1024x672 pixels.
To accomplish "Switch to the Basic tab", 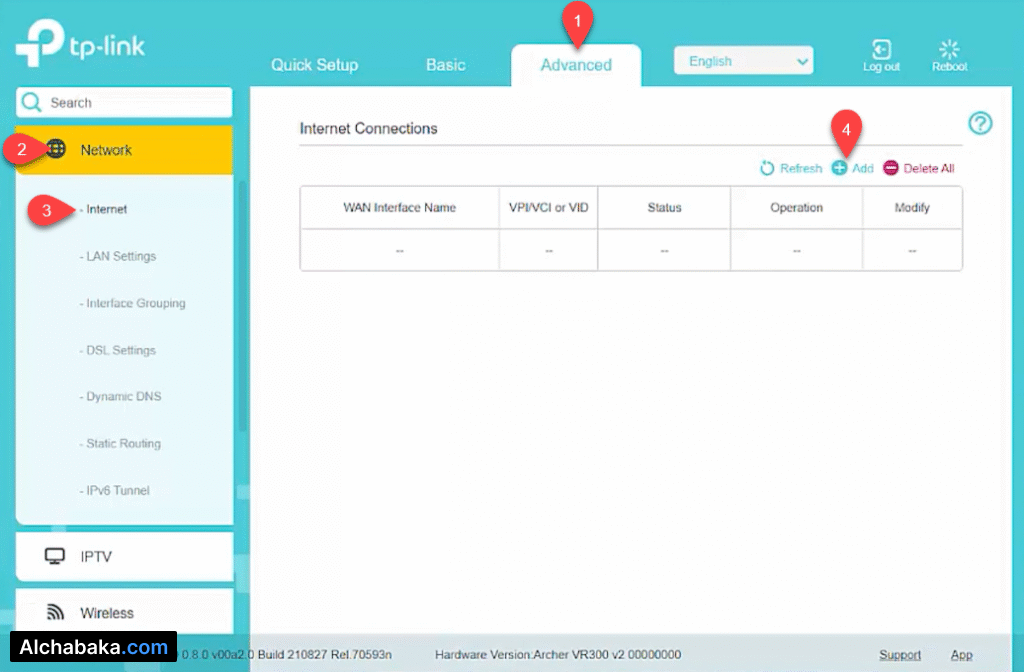I will coord(445,65).
